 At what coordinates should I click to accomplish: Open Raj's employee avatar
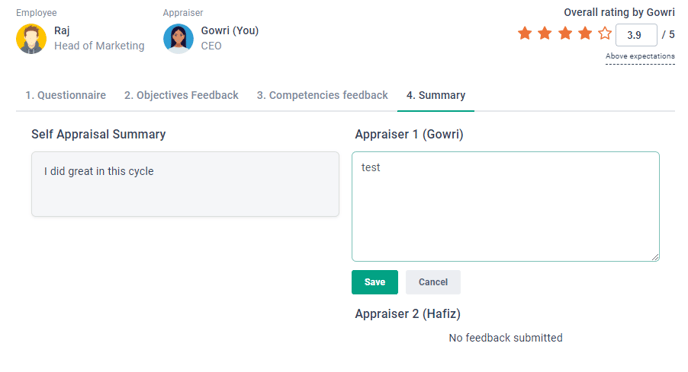pos(31,39)
